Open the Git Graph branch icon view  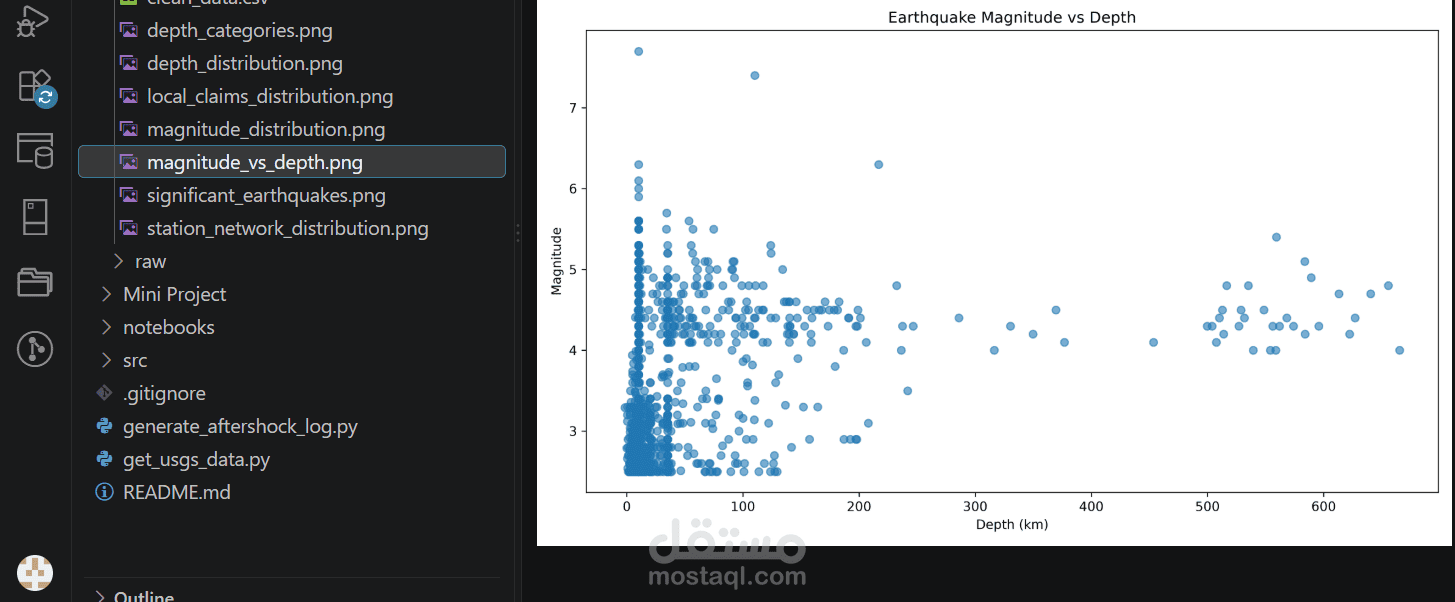click(35, 348)
